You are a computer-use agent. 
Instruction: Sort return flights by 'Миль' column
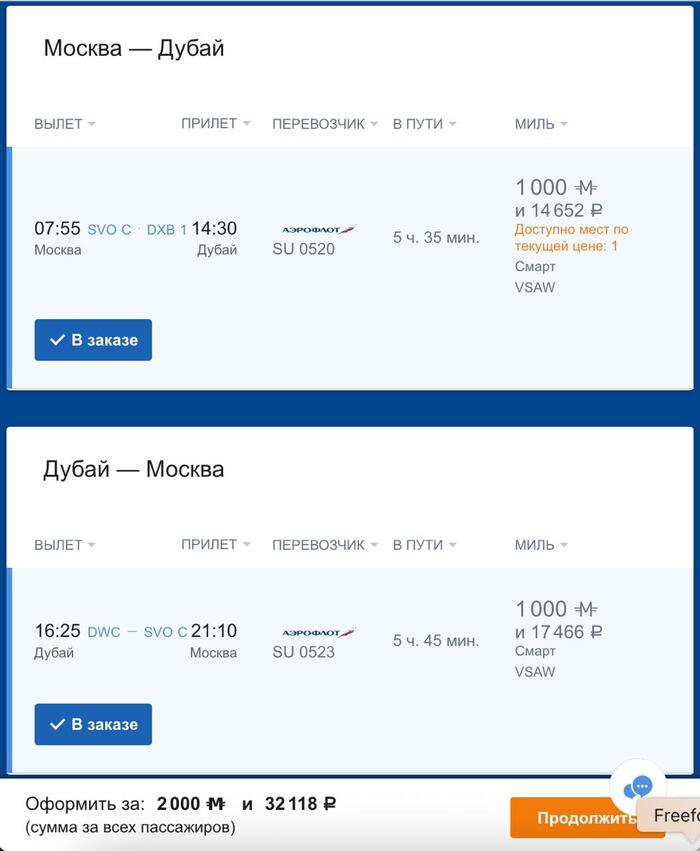(x=541, y=545)
